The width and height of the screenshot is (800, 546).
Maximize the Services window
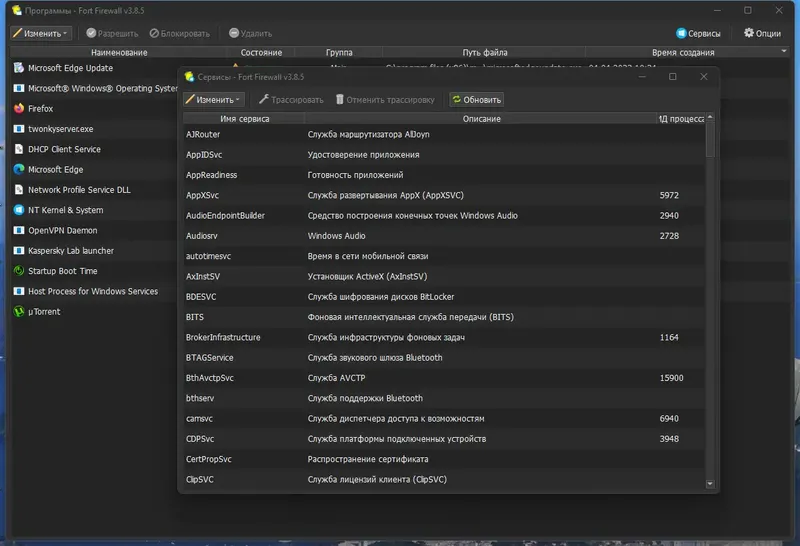pyautogui.click(x=672, y=77)
